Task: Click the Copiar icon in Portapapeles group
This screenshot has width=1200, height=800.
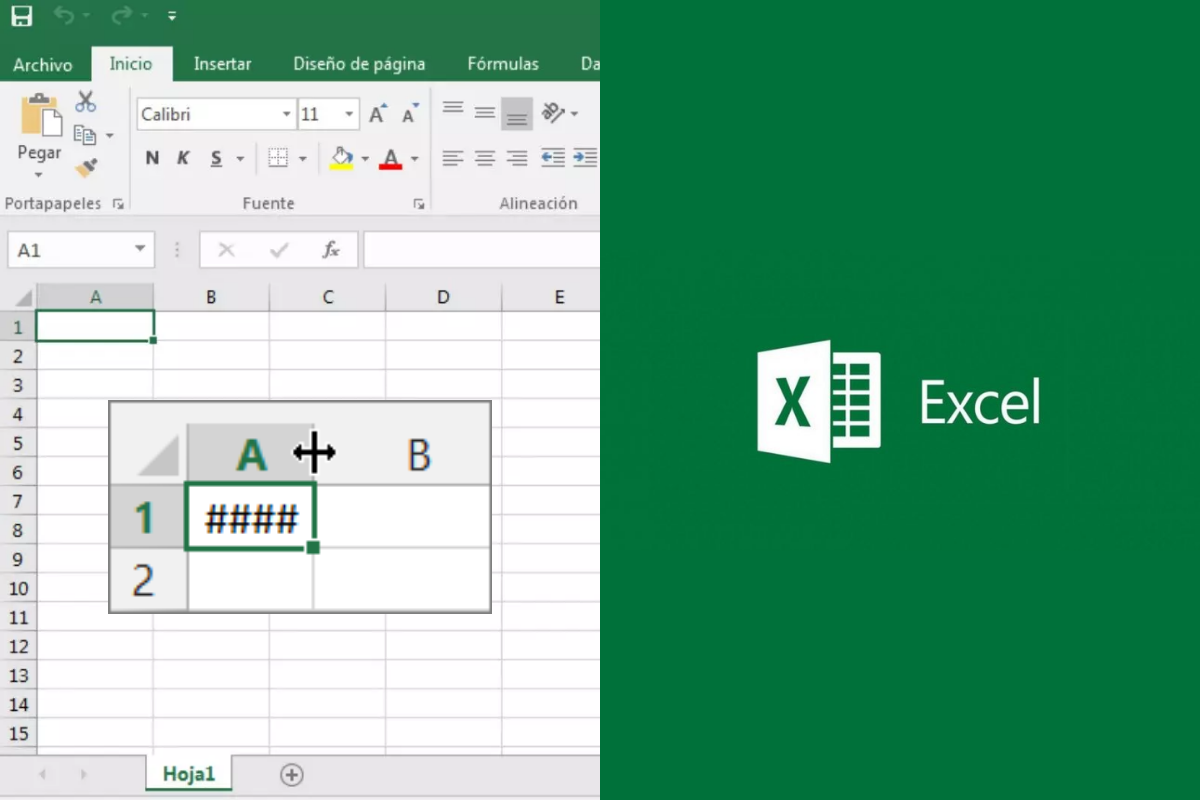Action: [x=85, y=133]
